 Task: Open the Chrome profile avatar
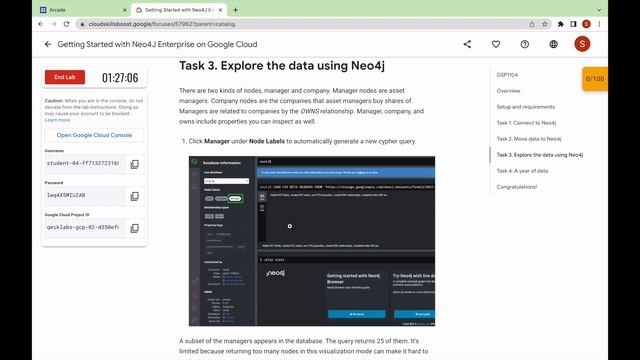(x=587, y=24)
